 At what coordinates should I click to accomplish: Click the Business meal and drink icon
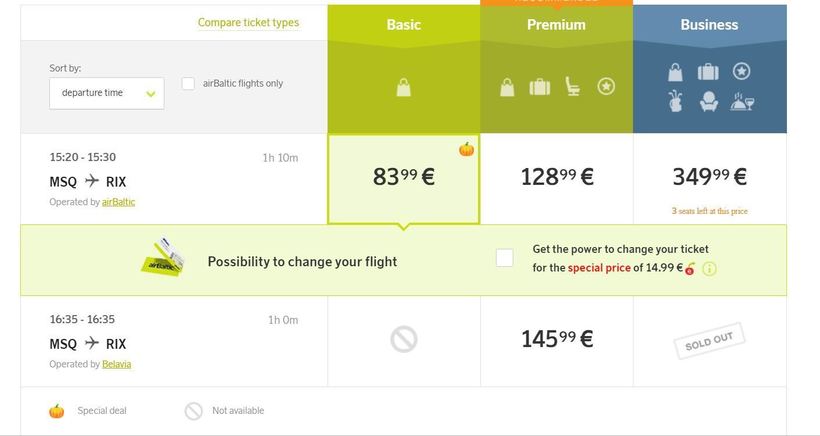pyautogui.click(x=742, y=102)
